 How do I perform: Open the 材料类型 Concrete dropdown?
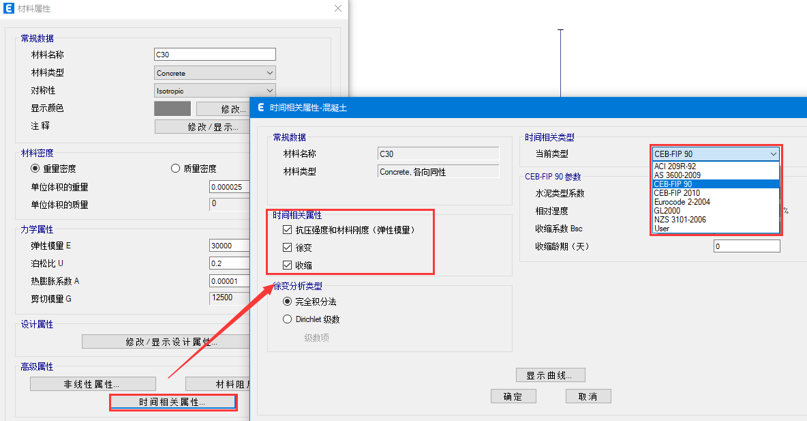pyautogui.click(x=215, y=73)
